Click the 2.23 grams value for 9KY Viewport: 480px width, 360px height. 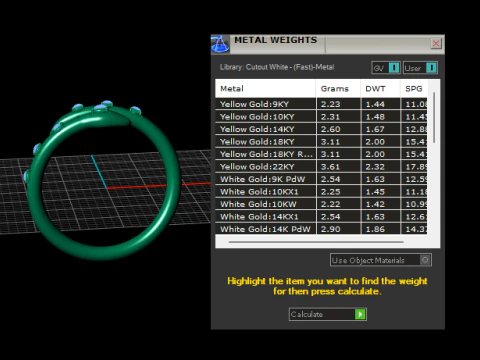tap(331, 104)
